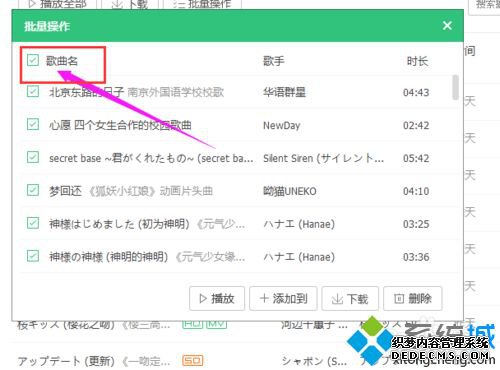
Task: Uncheck the 梦回还 song checkbox
Action: pos(33,190)
